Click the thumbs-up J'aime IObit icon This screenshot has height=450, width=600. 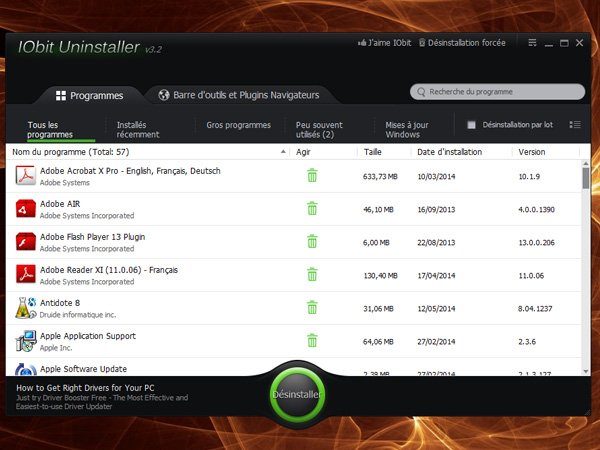pyautogui.click(x=362, y=43)
